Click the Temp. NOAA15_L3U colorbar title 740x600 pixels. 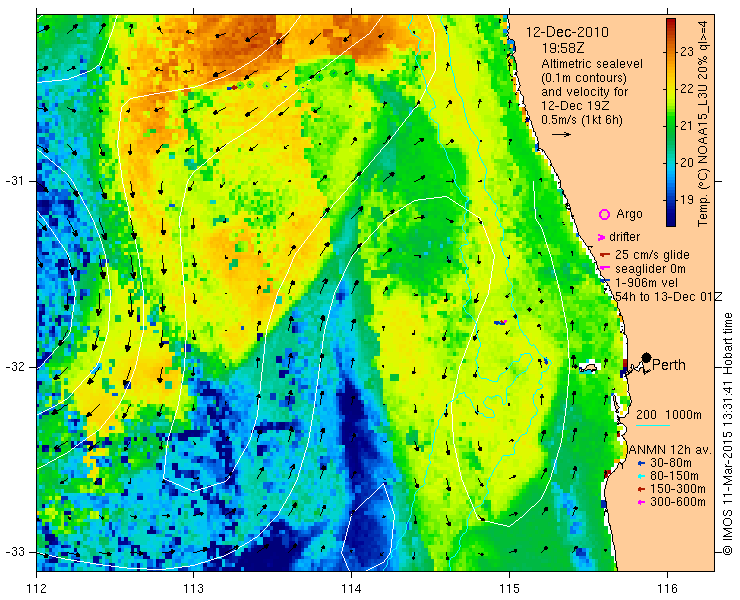(x=704, y=123)
